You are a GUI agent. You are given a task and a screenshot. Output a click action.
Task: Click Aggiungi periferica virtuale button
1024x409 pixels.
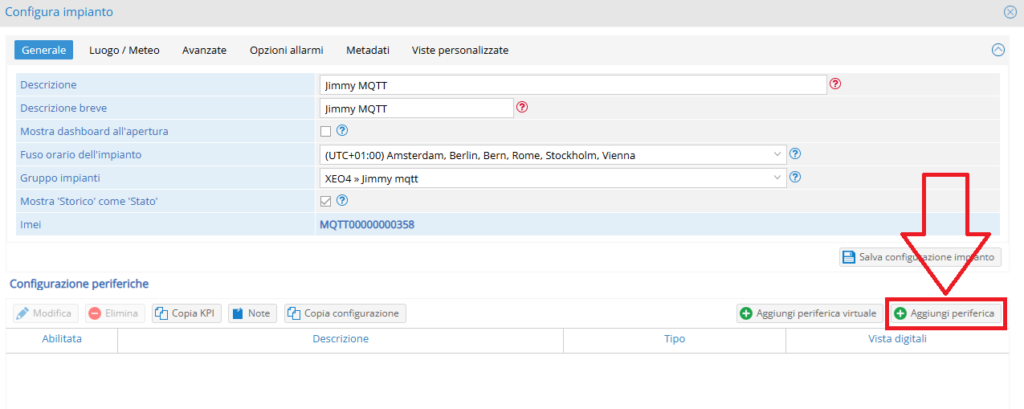click(808, 313)
